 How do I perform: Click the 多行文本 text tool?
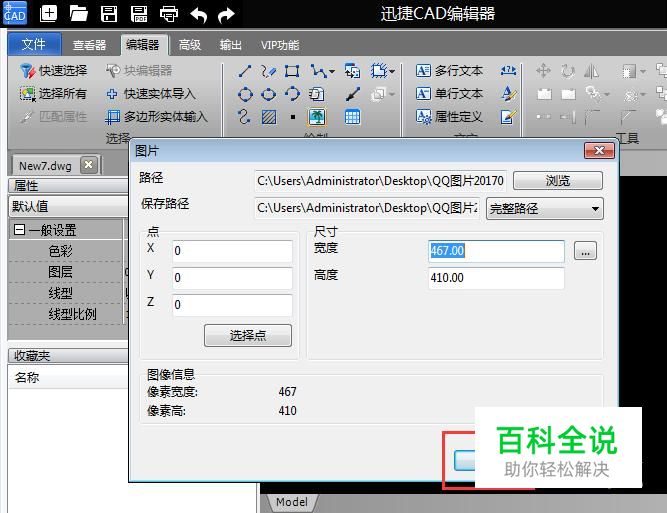click(449, 71)
